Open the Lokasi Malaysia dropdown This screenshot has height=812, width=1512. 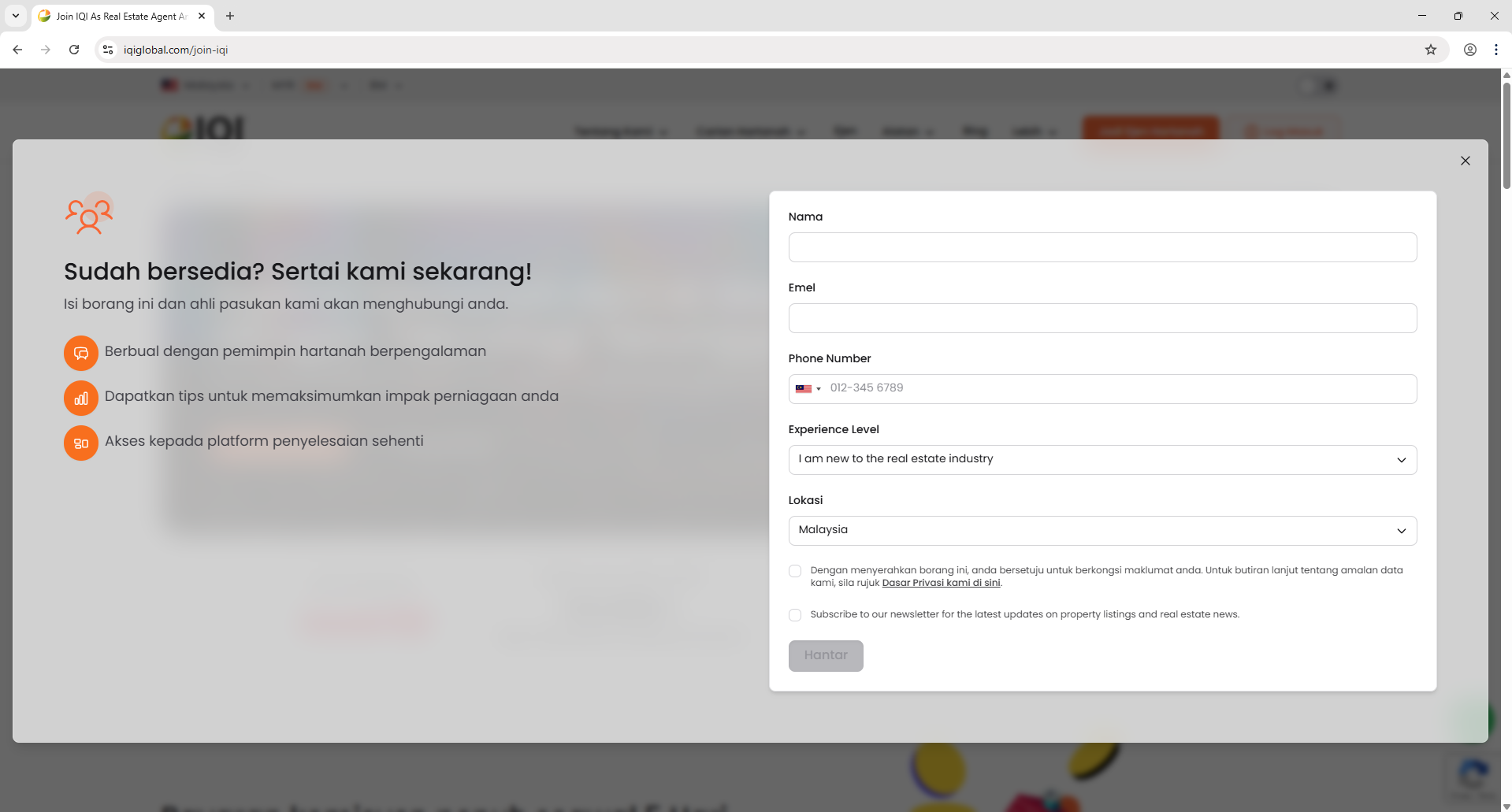click(1101, 531)
